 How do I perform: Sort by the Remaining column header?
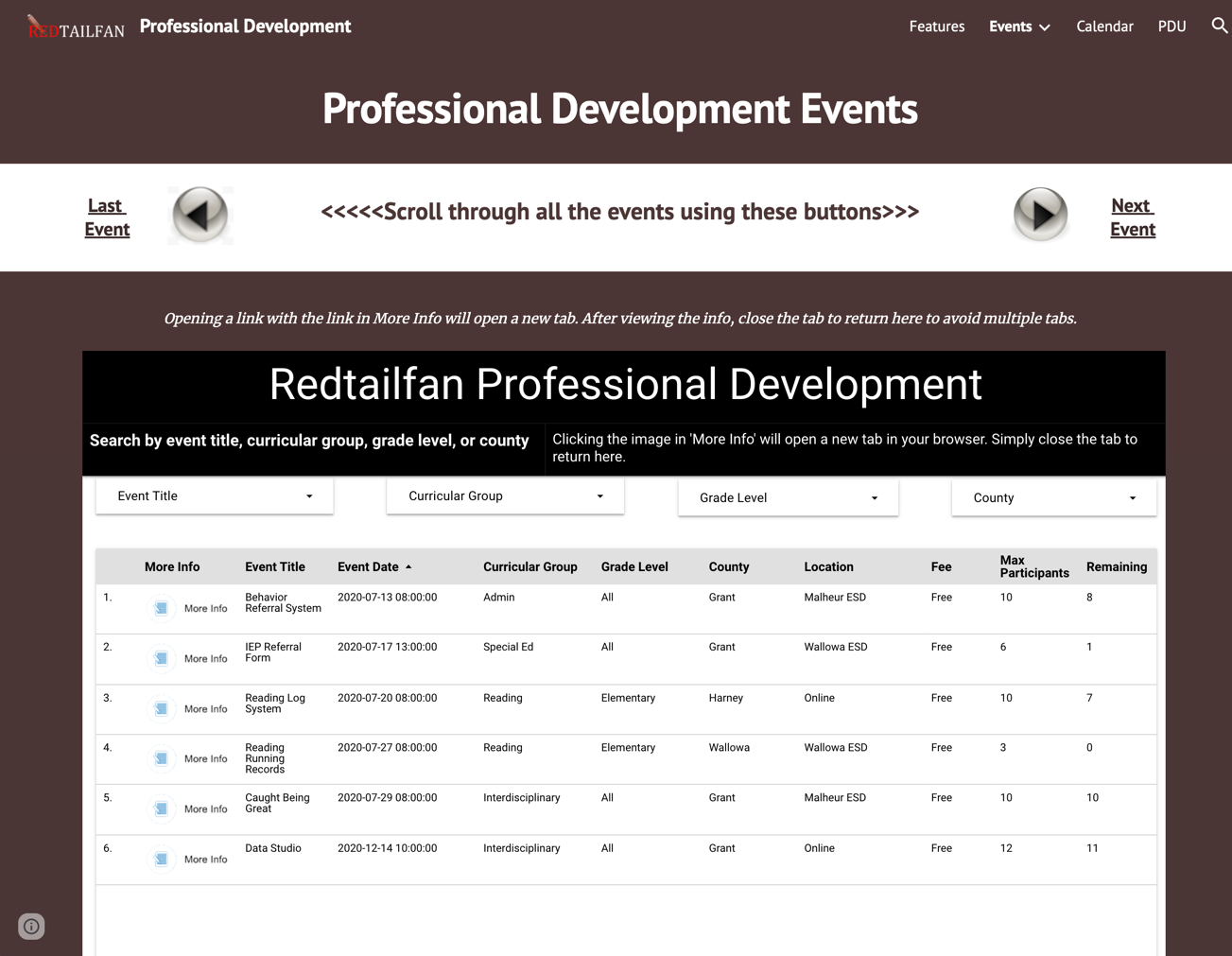coord(1117,567)
